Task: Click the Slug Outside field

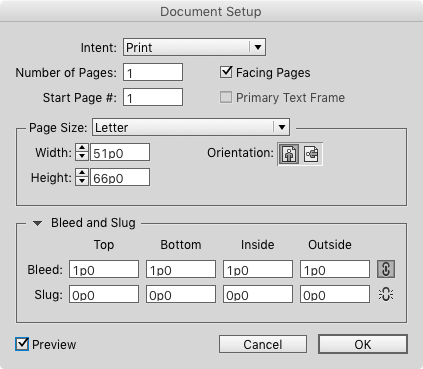Action: coord(335,294)
